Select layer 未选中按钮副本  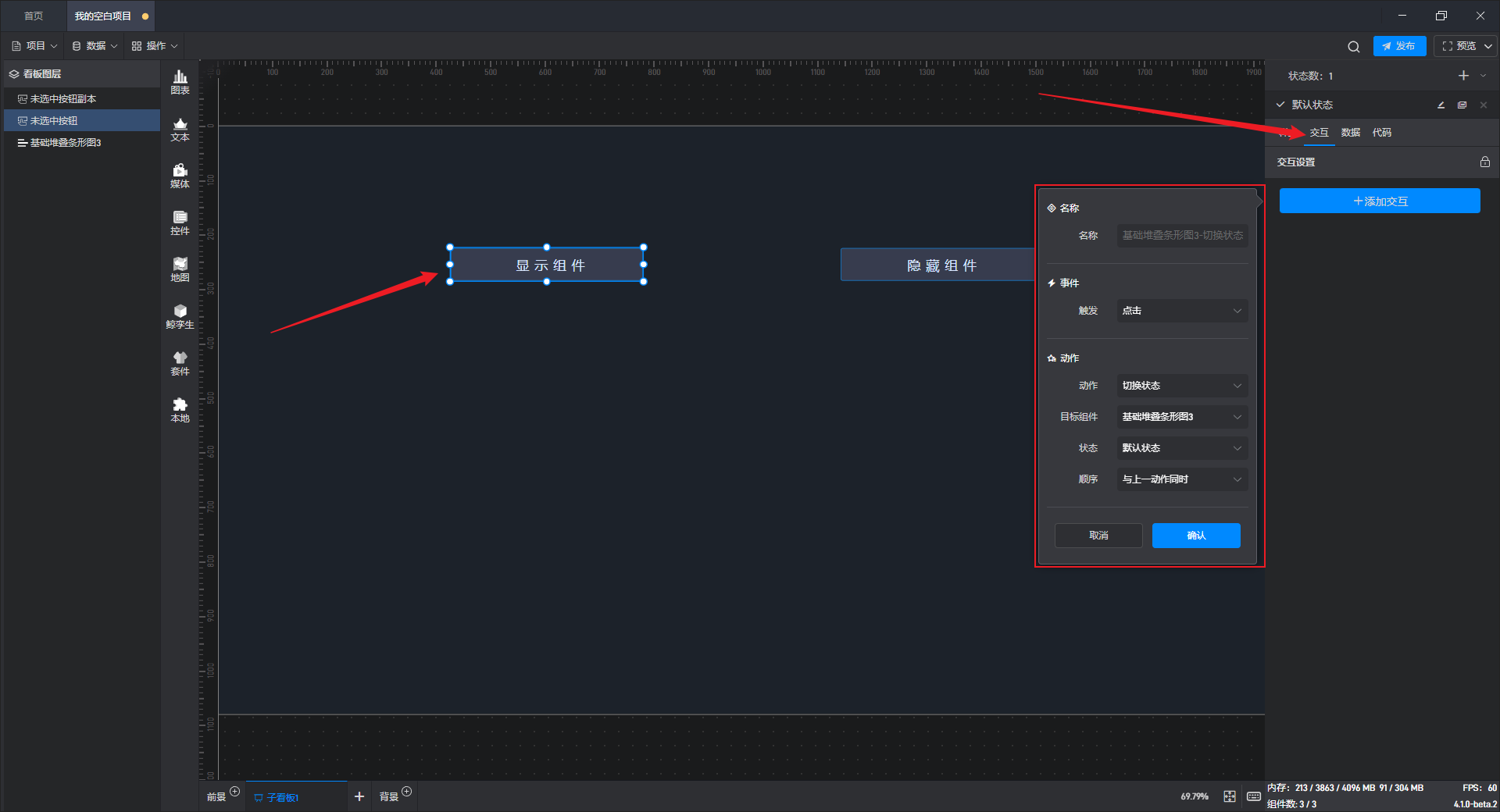(x=82, y=99)
